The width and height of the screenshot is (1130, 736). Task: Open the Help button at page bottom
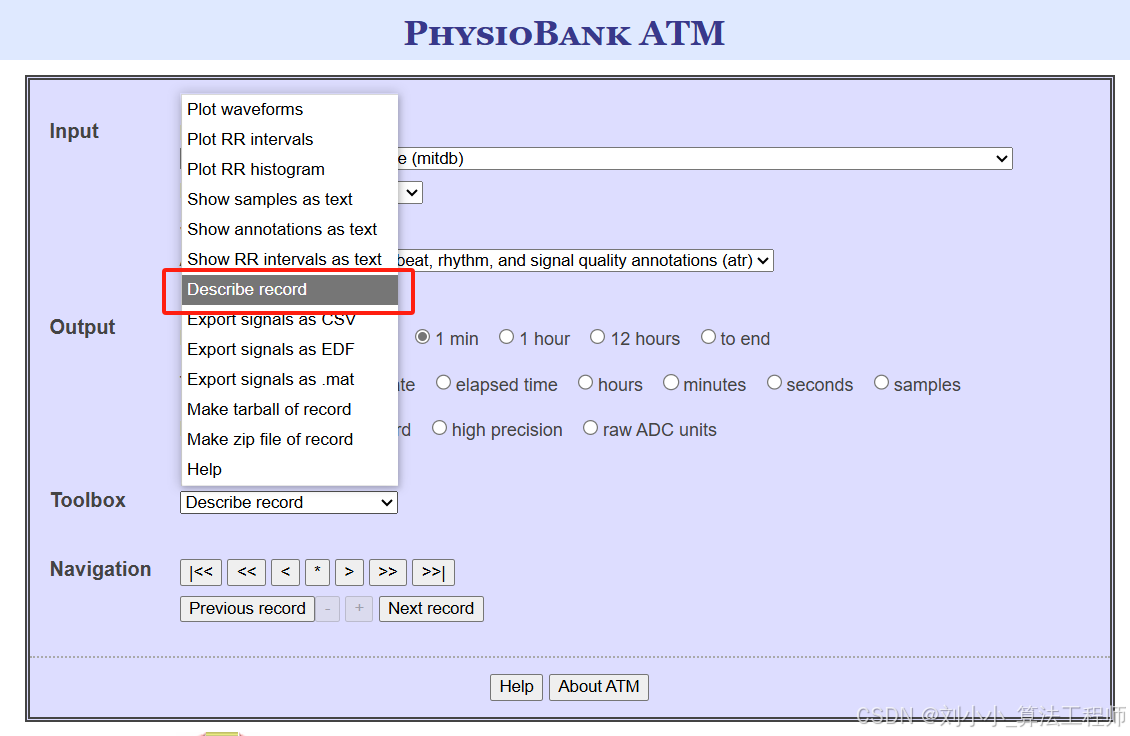(516, 687)
